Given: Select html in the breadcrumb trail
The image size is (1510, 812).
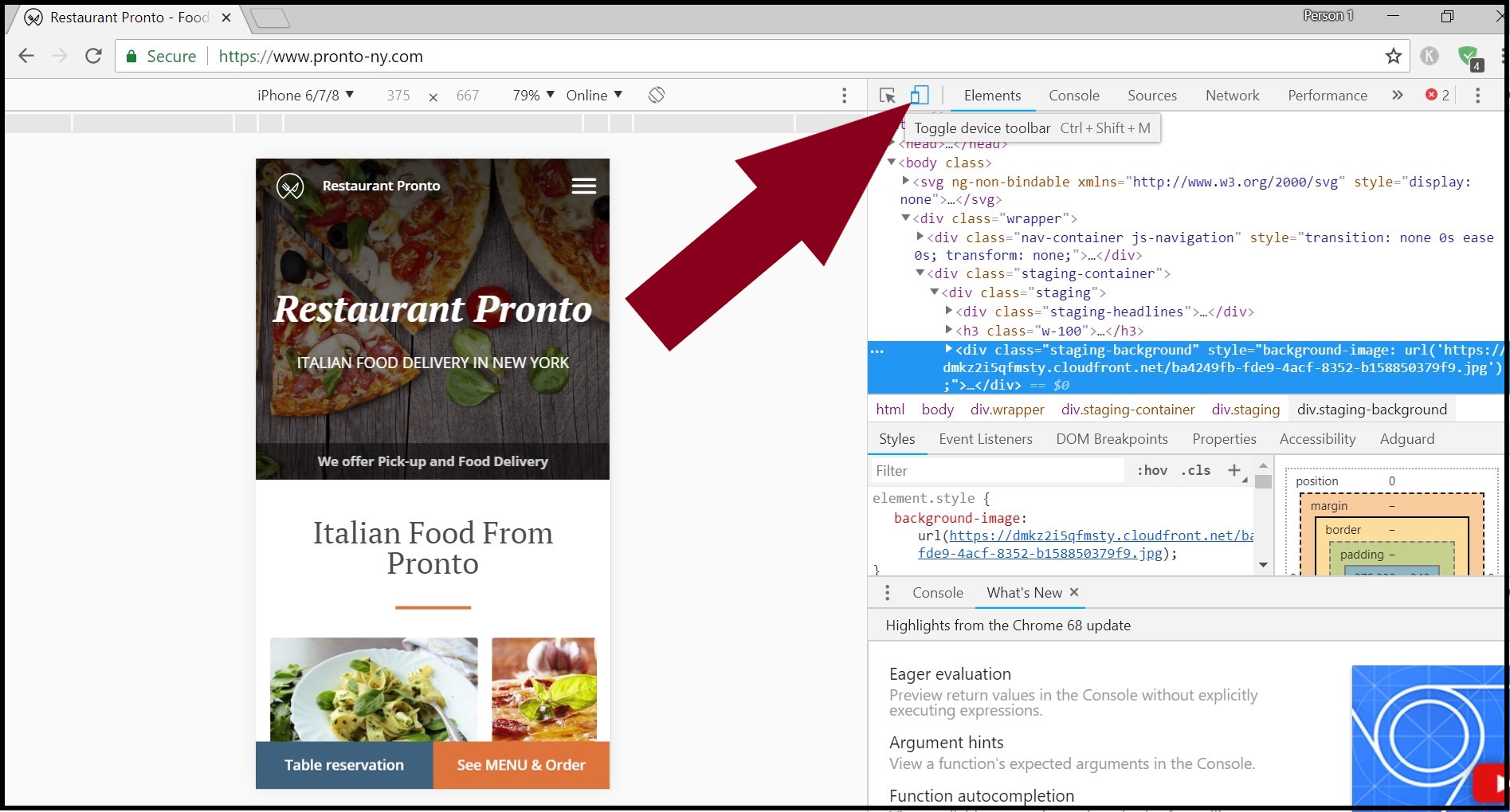Looking at the screenshot, I should [890, 410].
